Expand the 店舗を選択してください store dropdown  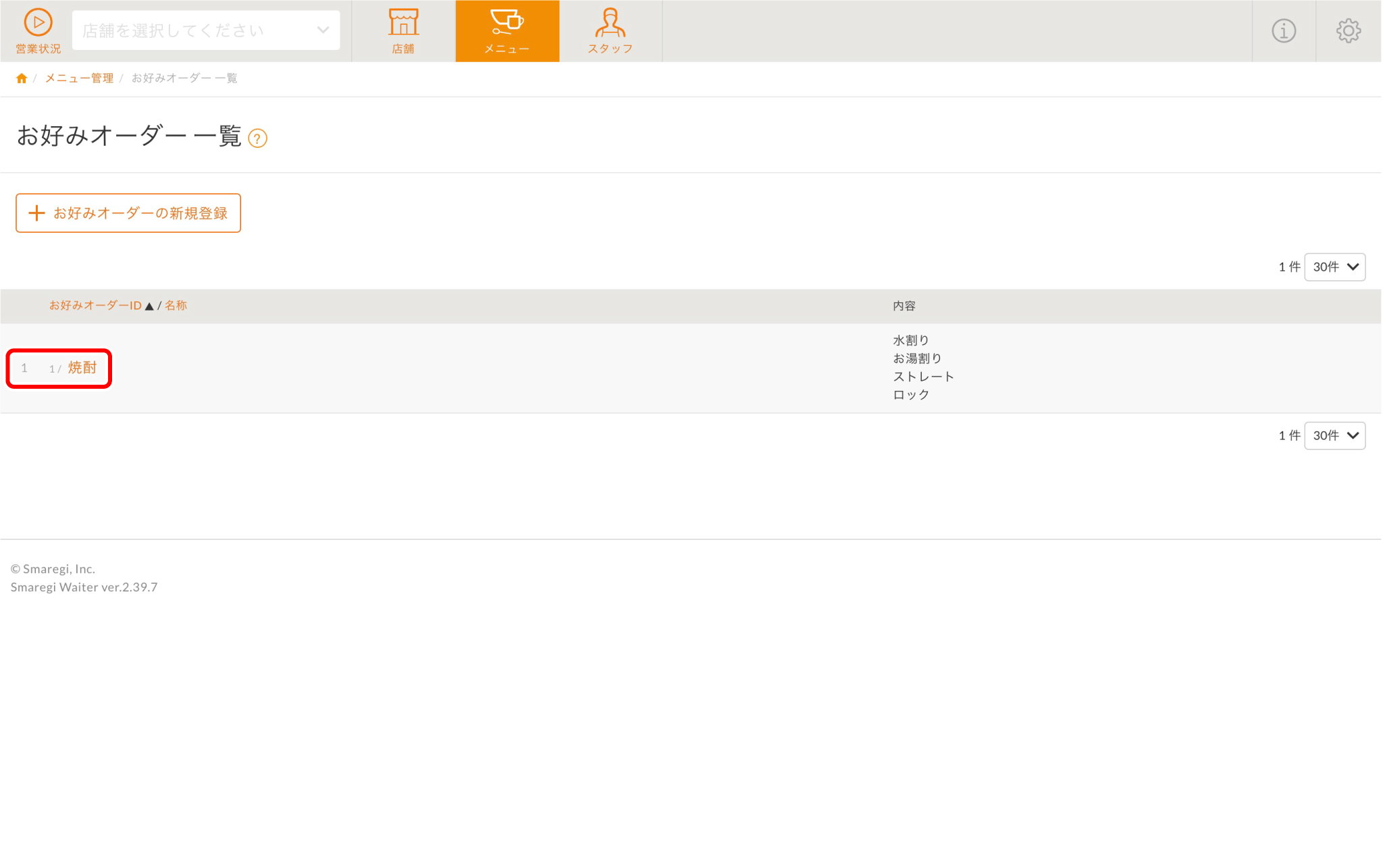(205, 30)
